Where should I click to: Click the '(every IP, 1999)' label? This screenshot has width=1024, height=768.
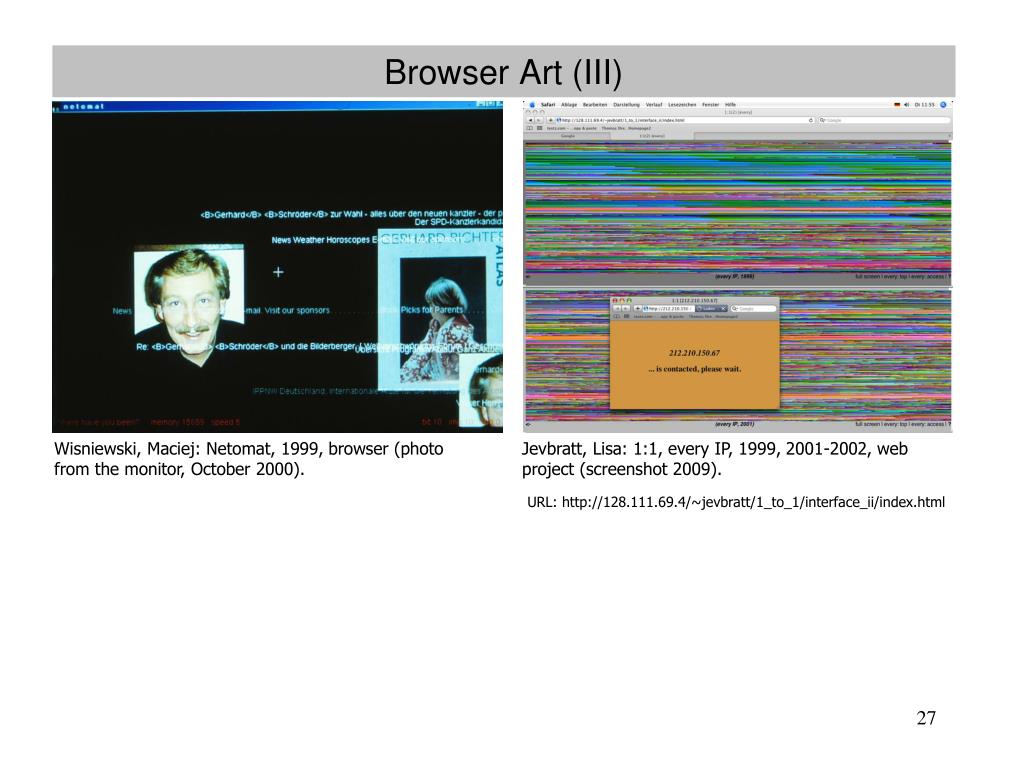735,277
